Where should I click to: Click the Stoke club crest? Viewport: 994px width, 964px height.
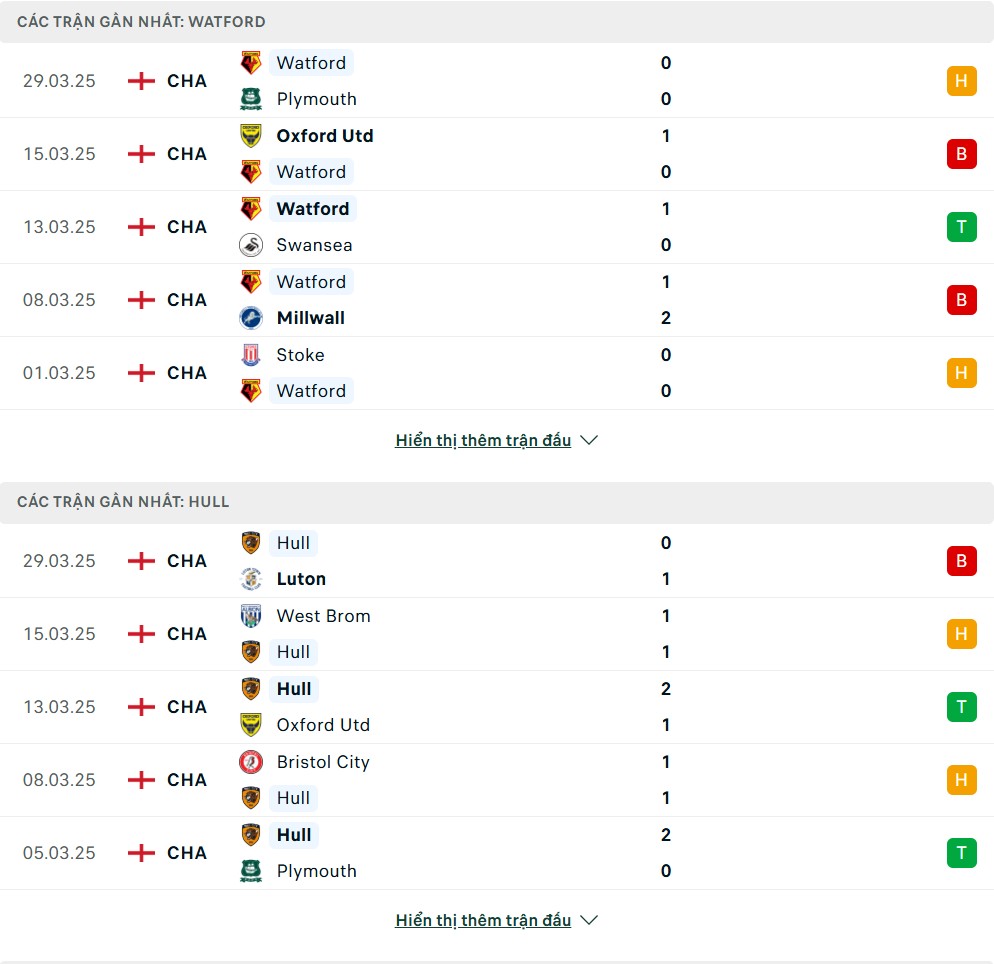251,355
